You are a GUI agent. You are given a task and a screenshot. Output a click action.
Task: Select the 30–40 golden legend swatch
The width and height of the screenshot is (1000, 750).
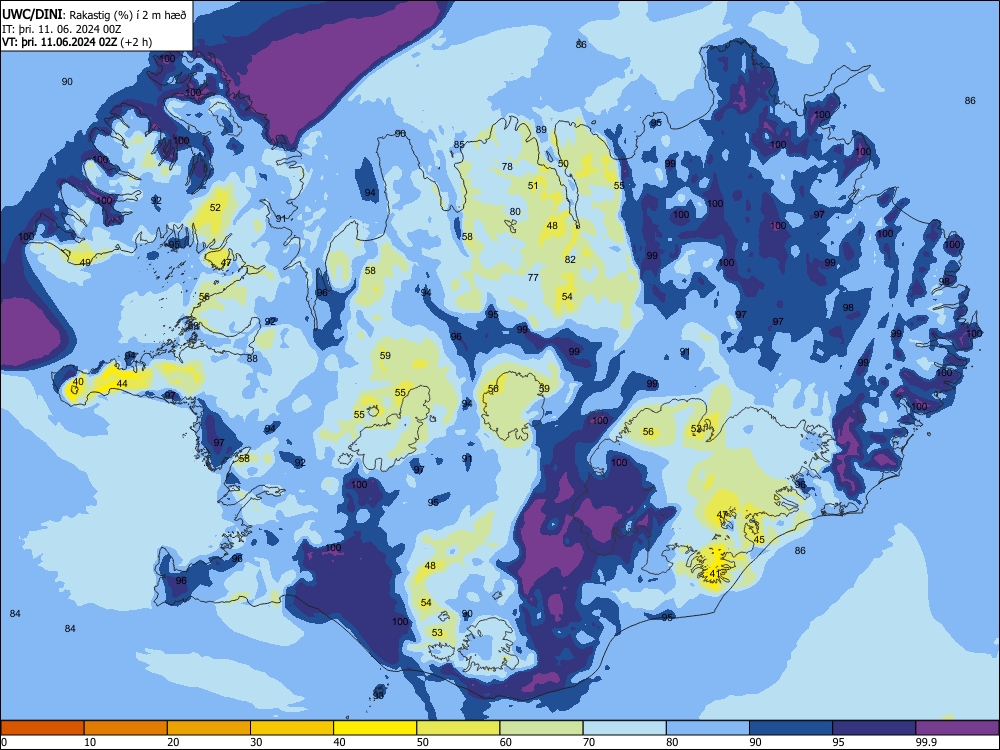pos(292,728)
